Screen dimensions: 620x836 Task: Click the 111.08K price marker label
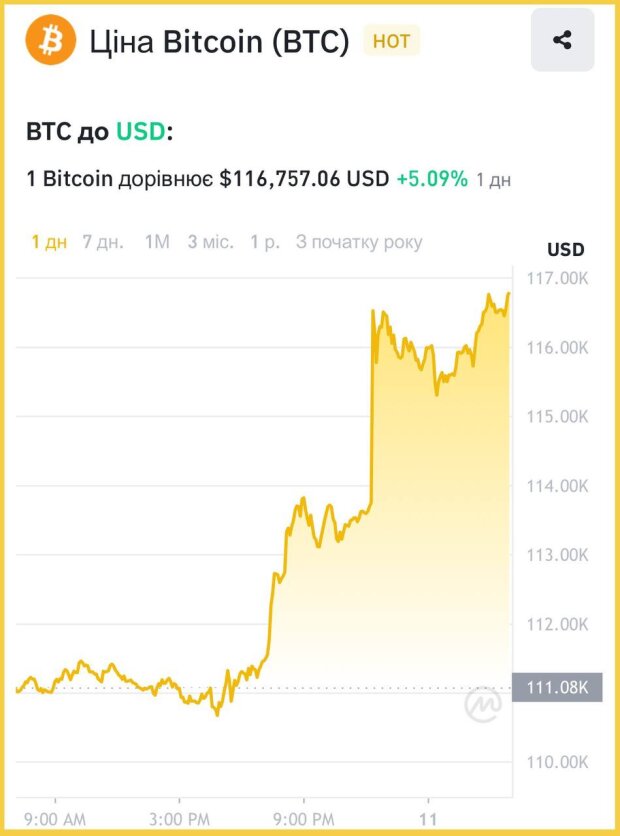point(557,687)
